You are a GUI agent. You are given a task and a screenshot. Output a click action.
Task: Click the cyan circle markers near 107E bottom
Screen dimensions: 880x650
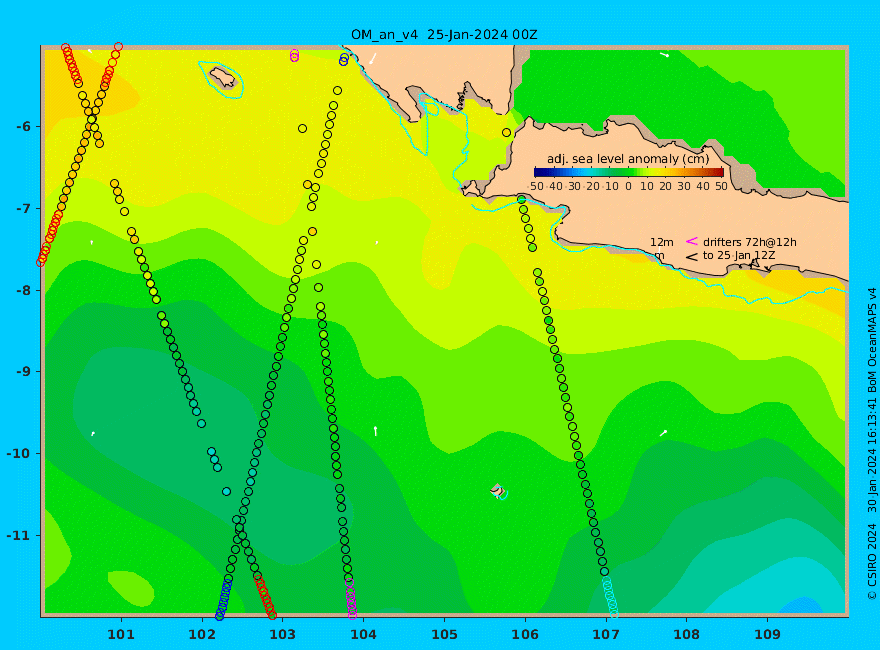[x=610, y=597]
